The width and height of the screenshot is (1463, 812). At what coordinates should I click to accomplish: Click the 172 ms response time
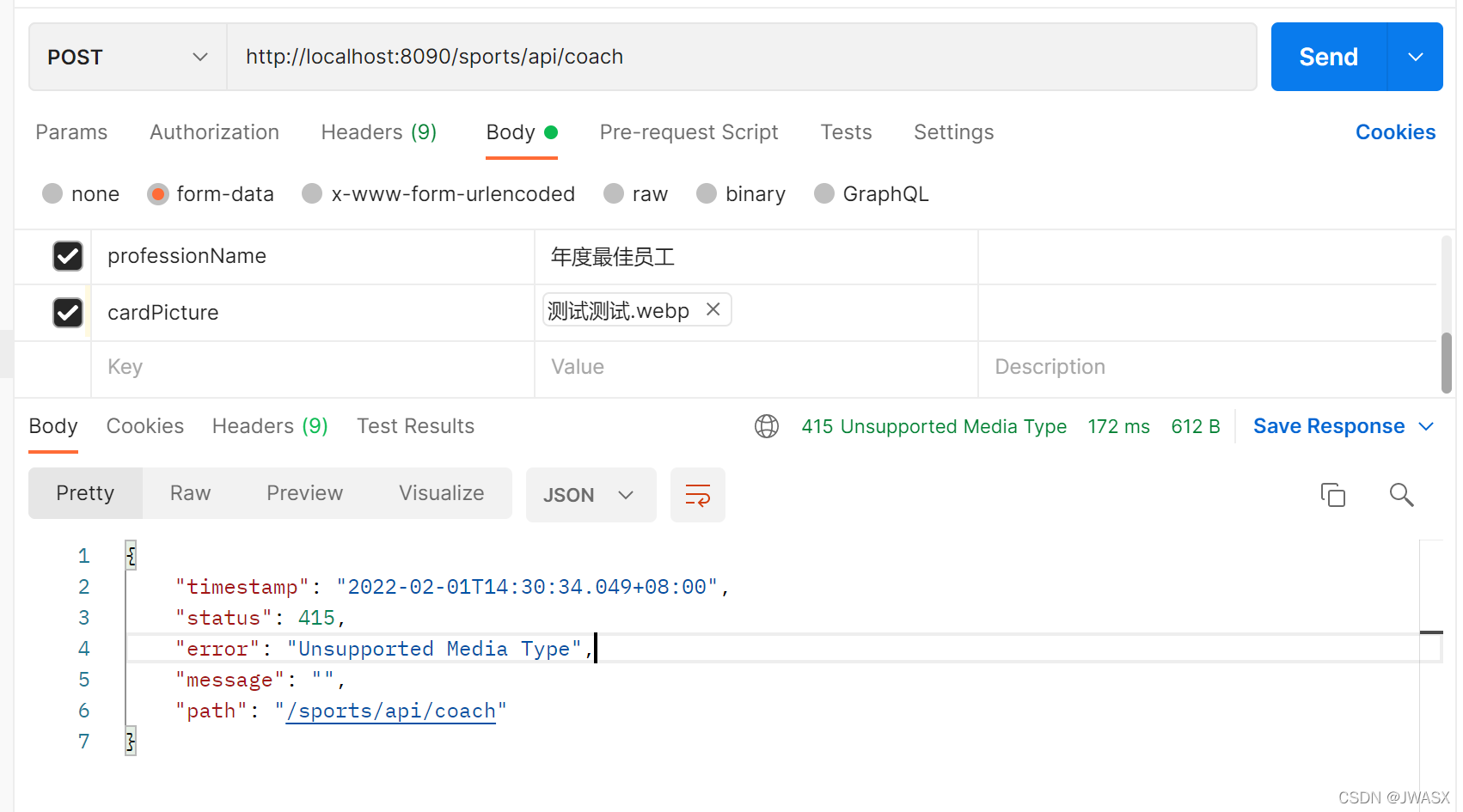[x=1118, y=426]
